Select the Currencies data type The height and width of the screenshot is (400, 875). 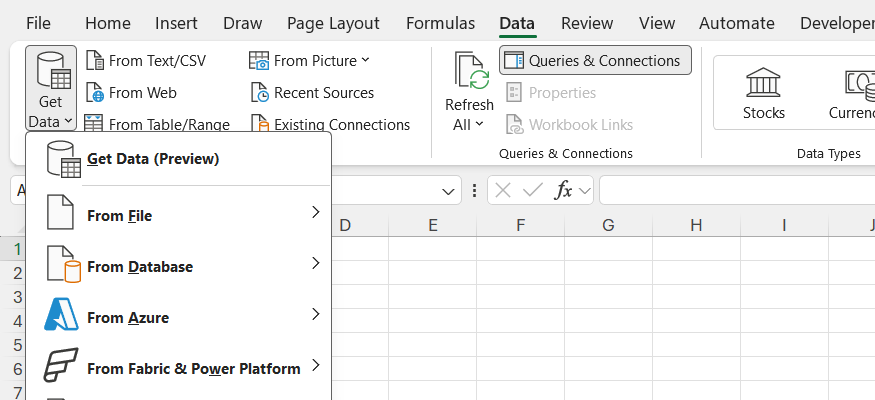coord(852,93)
